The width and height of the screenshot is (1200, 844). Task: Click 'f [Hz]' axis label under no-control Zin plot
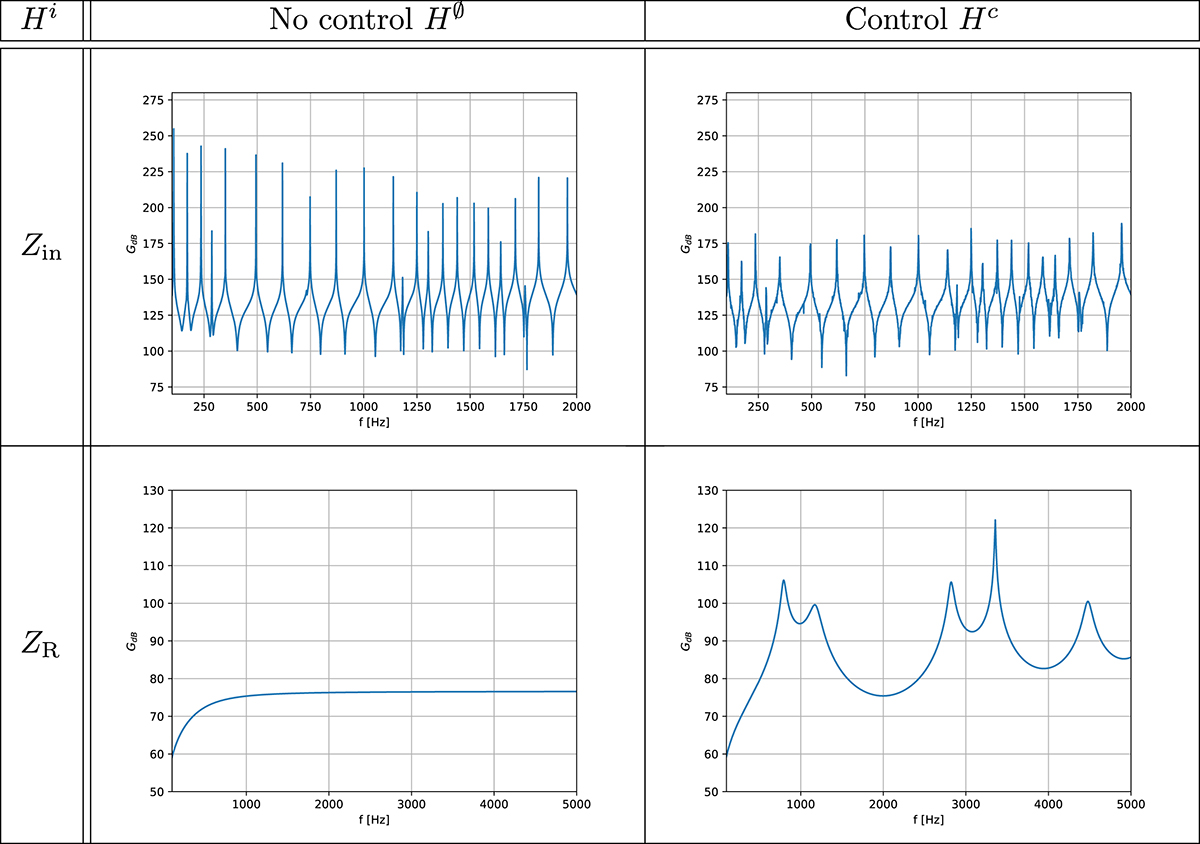coord(373,423)
